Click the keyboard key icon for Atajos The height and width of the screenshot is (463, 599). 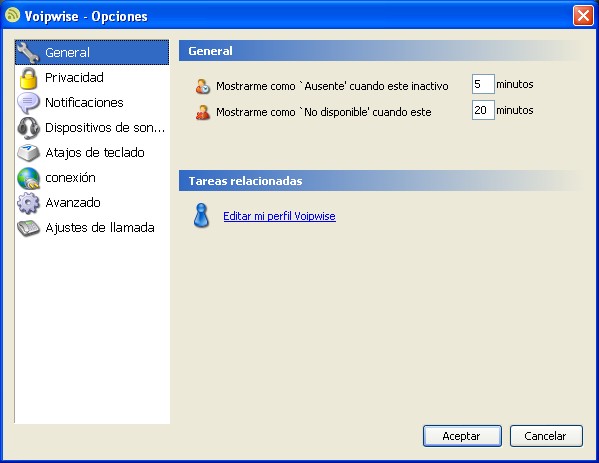point(28,153)
